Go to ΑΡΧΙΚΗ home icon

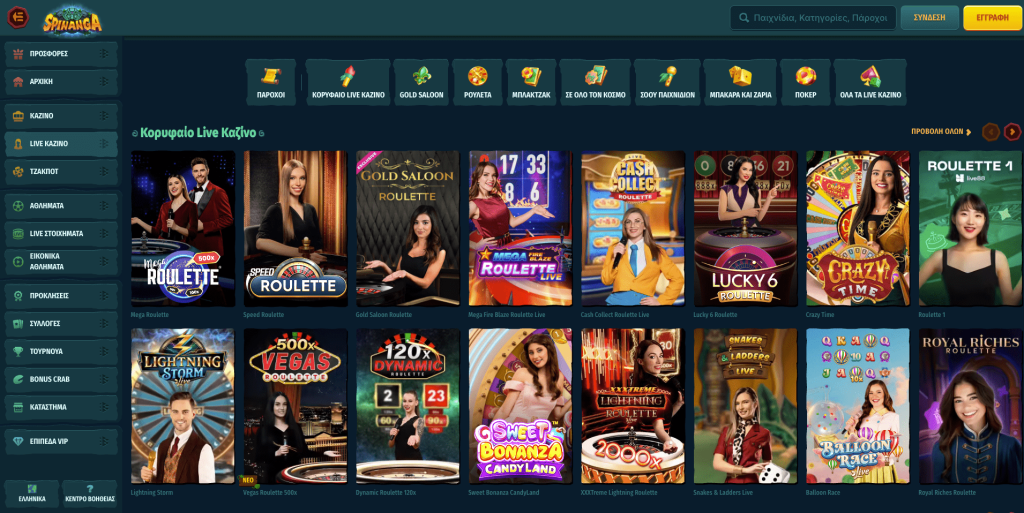click(x=18, y=82)
